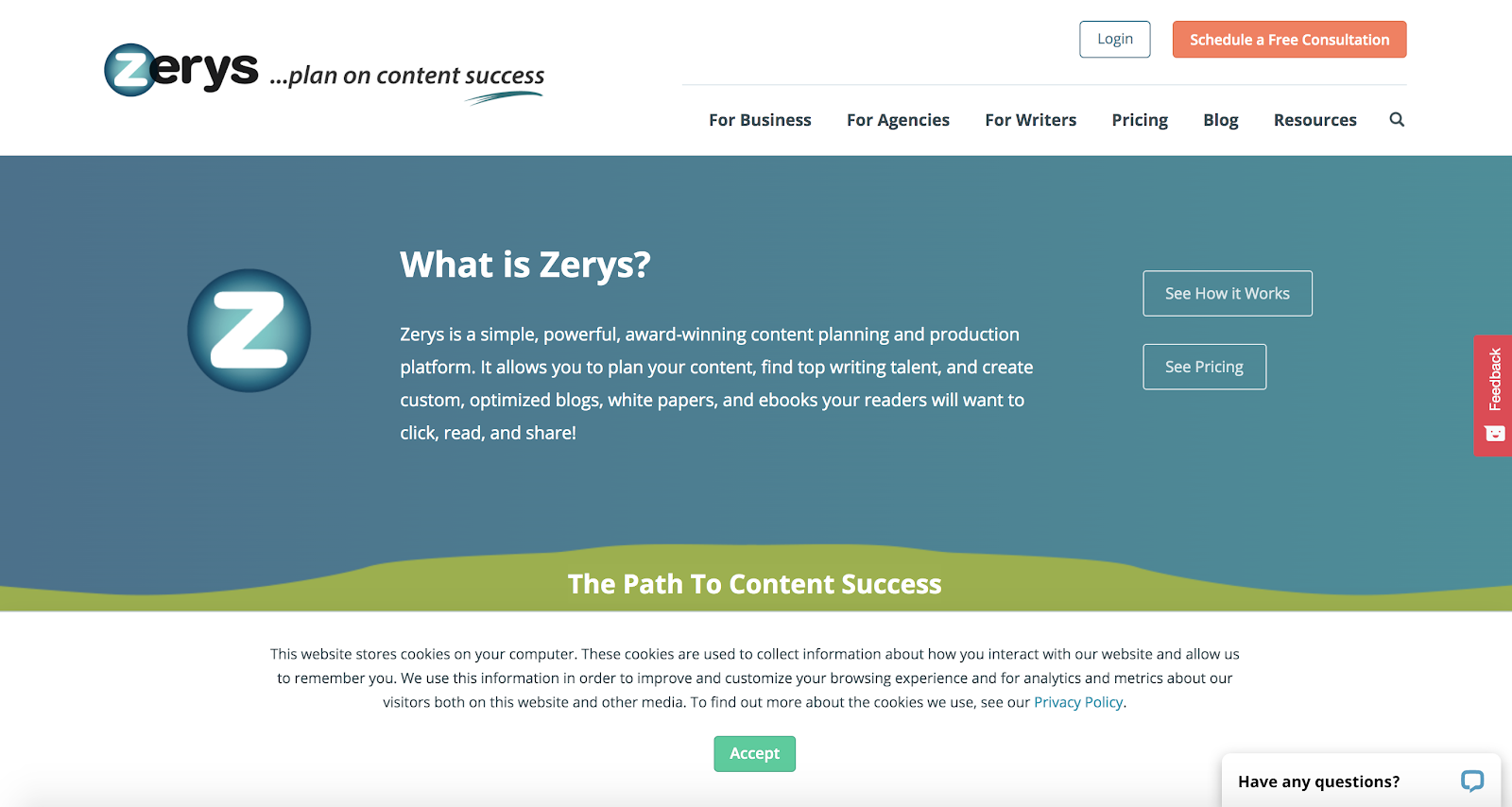The image size is (1512, 807).
Task: Open the Privacy Policy link
Action: coord(1078,702)
